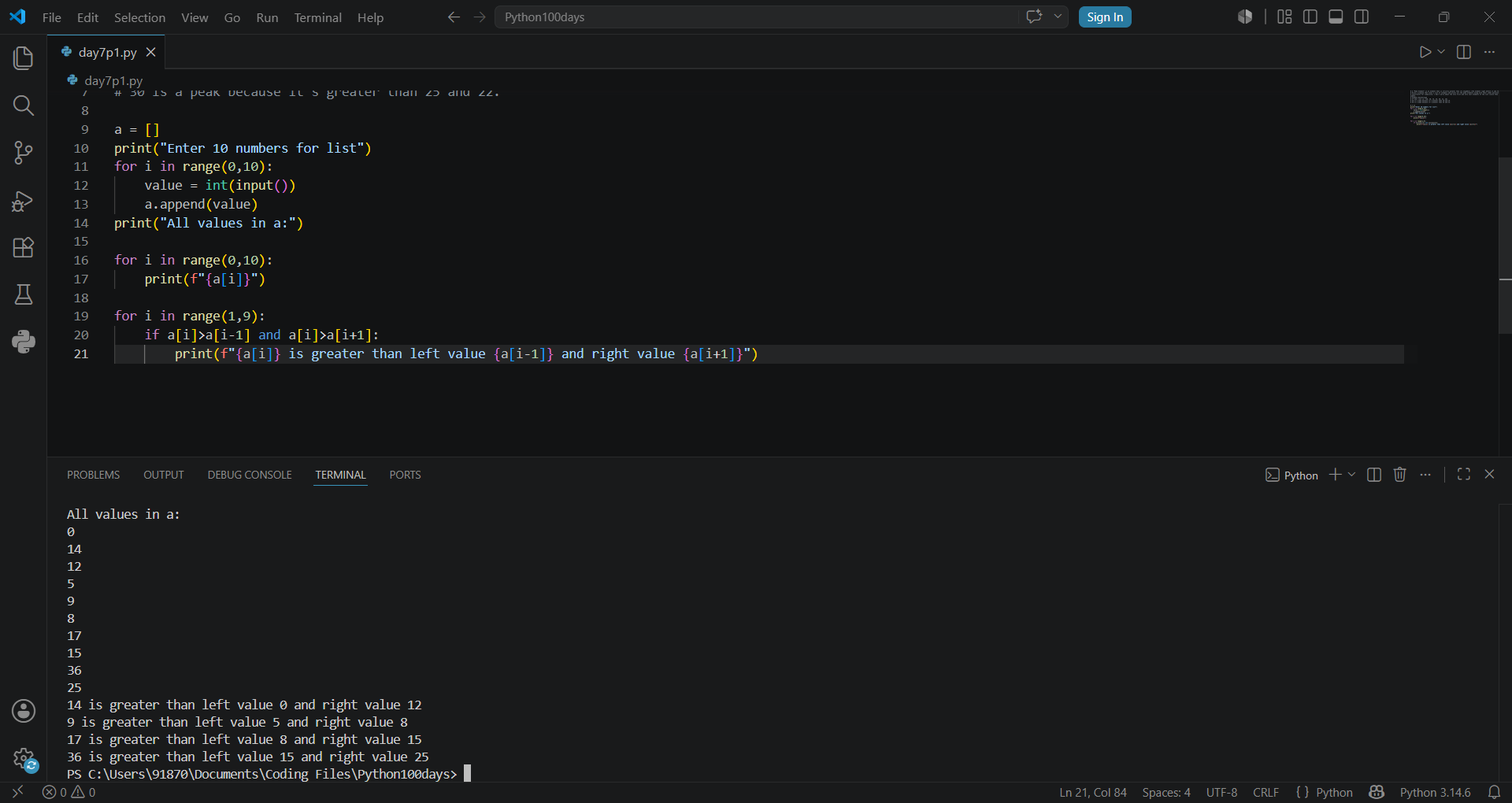This screenshot has width=1512, height=803.
Task: Switch to the PROBLEMS panel tab
Action: coord(93,475)
